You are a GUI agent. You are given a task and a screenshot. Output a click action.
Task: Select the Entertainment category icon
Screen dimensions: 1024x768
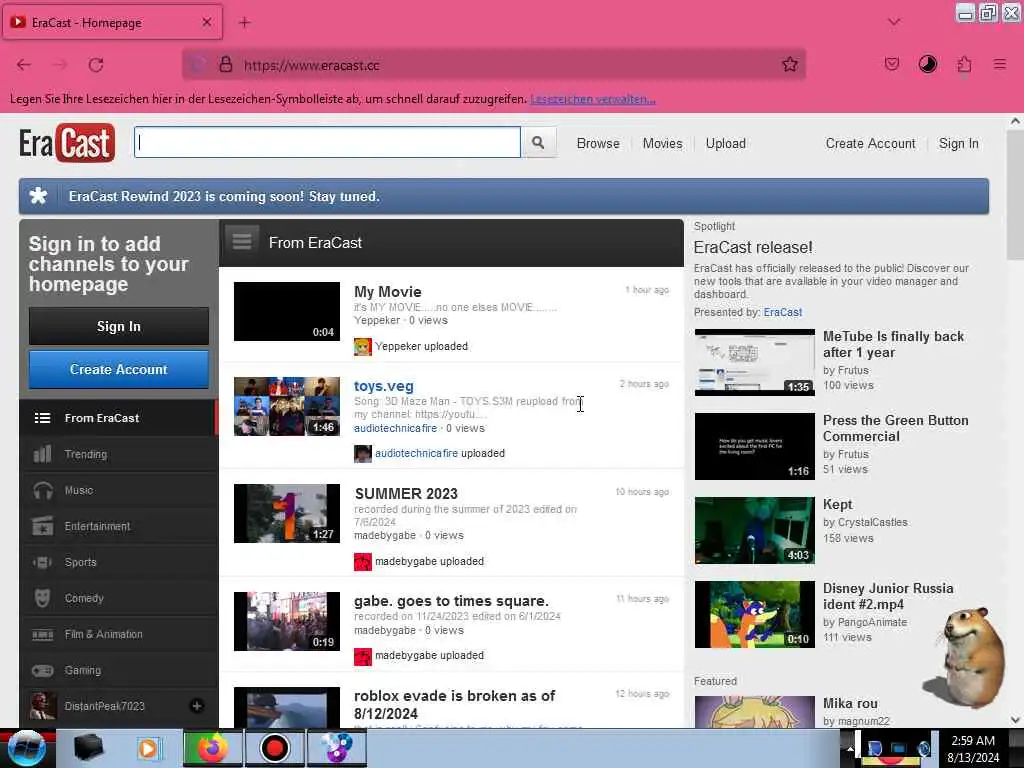click(42, 526)
